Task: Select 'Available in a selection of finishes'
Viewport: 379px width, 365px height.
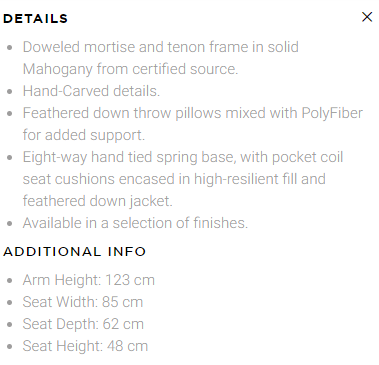Action: 135,223
